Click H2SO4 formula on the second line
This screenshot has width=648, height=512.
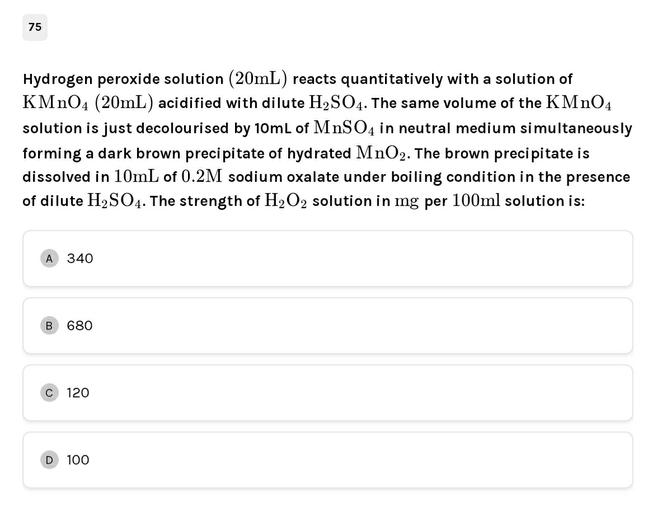click(x=338, y=103)
